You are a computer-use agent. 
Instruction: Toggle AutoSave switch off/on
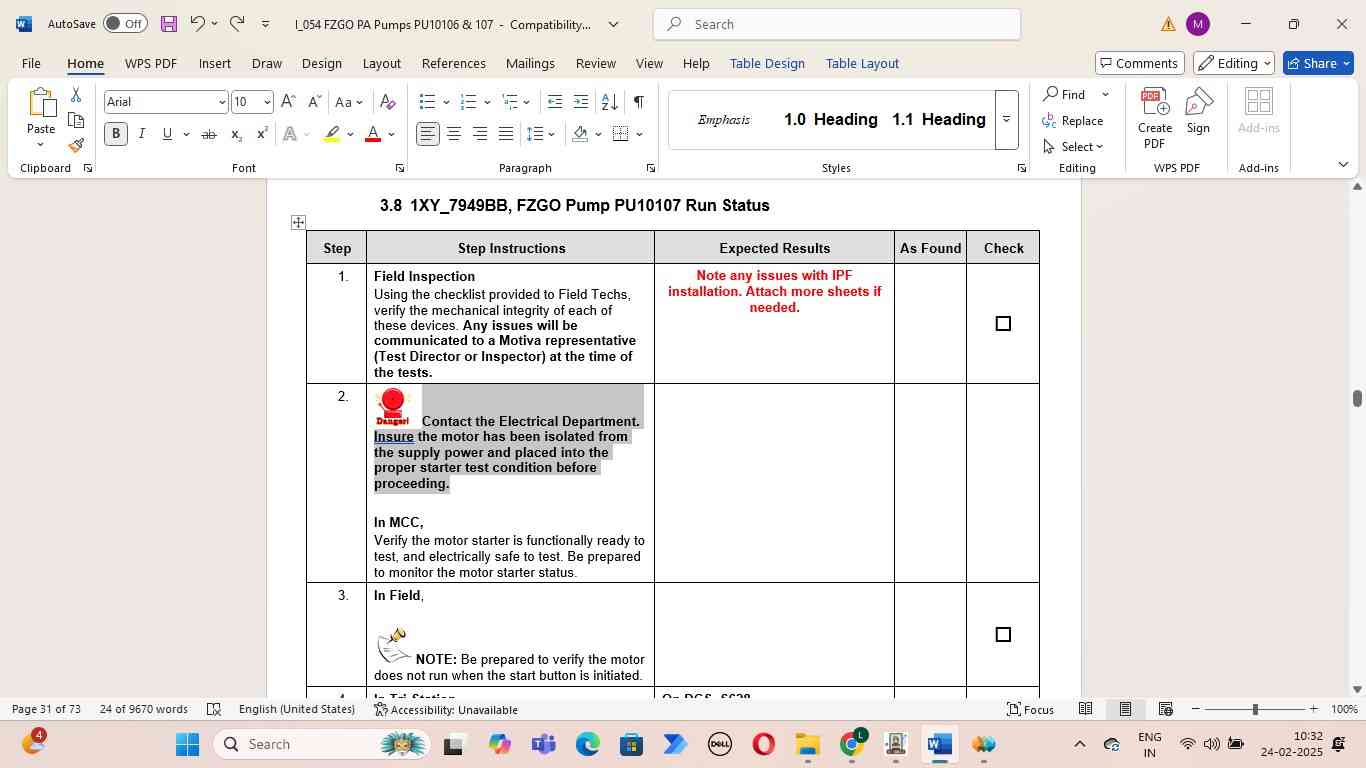click(x=125, y=24)
